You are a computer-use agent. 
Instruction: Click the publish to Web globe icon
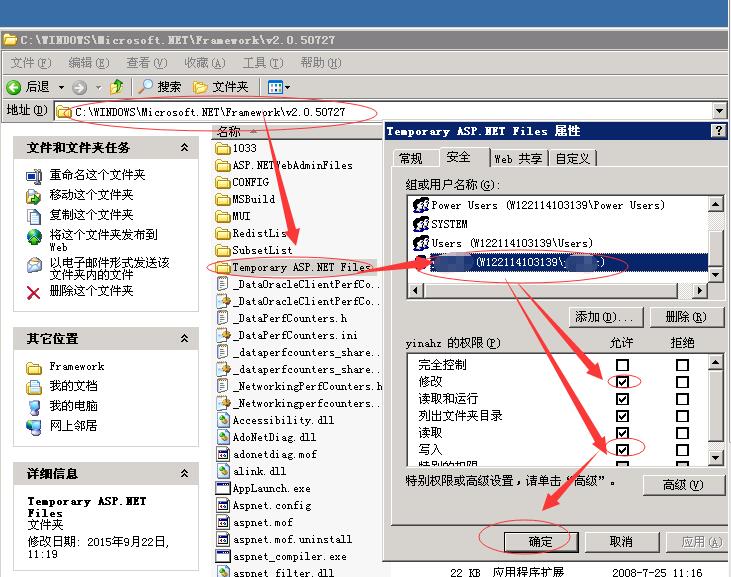34,237
